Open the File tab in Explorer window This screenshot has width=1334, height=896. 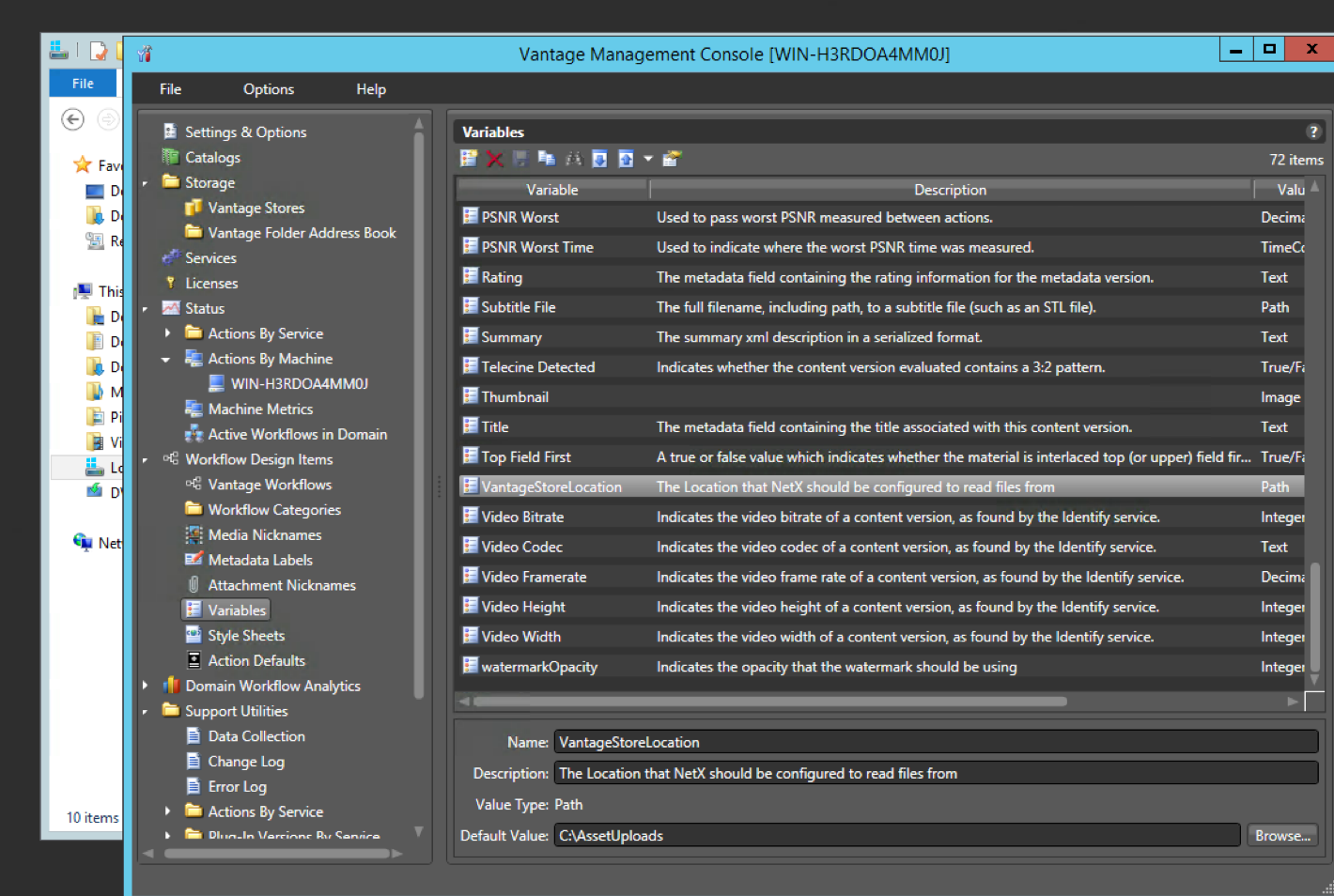tap(83, 83)
